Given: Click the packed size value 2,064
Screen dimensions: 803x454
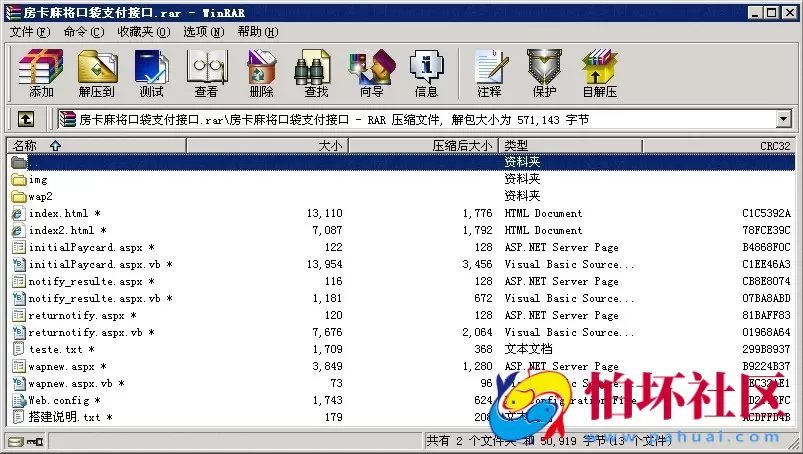Looking at the screenshot, I should pyautogui.click(x=477, y=333).
